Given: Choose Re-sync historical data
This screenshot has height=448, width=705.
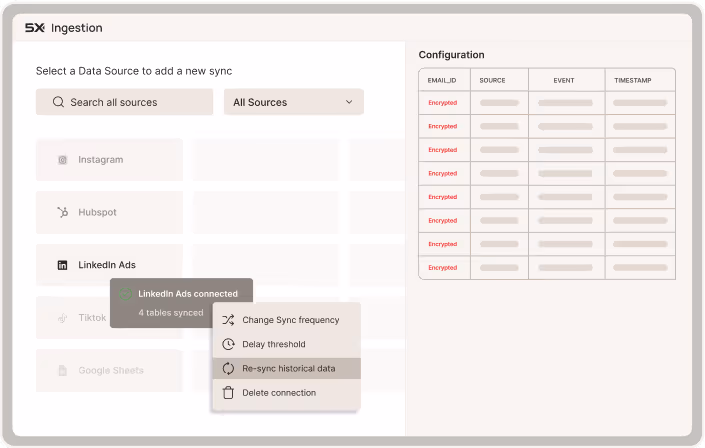Looking at the screenshot, I should (x=286, y=368).
